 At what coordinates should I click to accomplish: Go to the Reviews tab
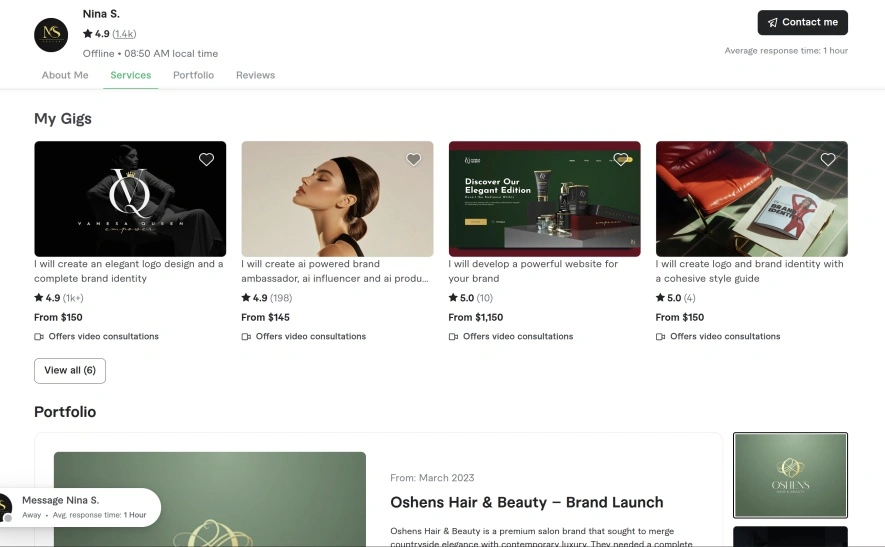point(255,75)
